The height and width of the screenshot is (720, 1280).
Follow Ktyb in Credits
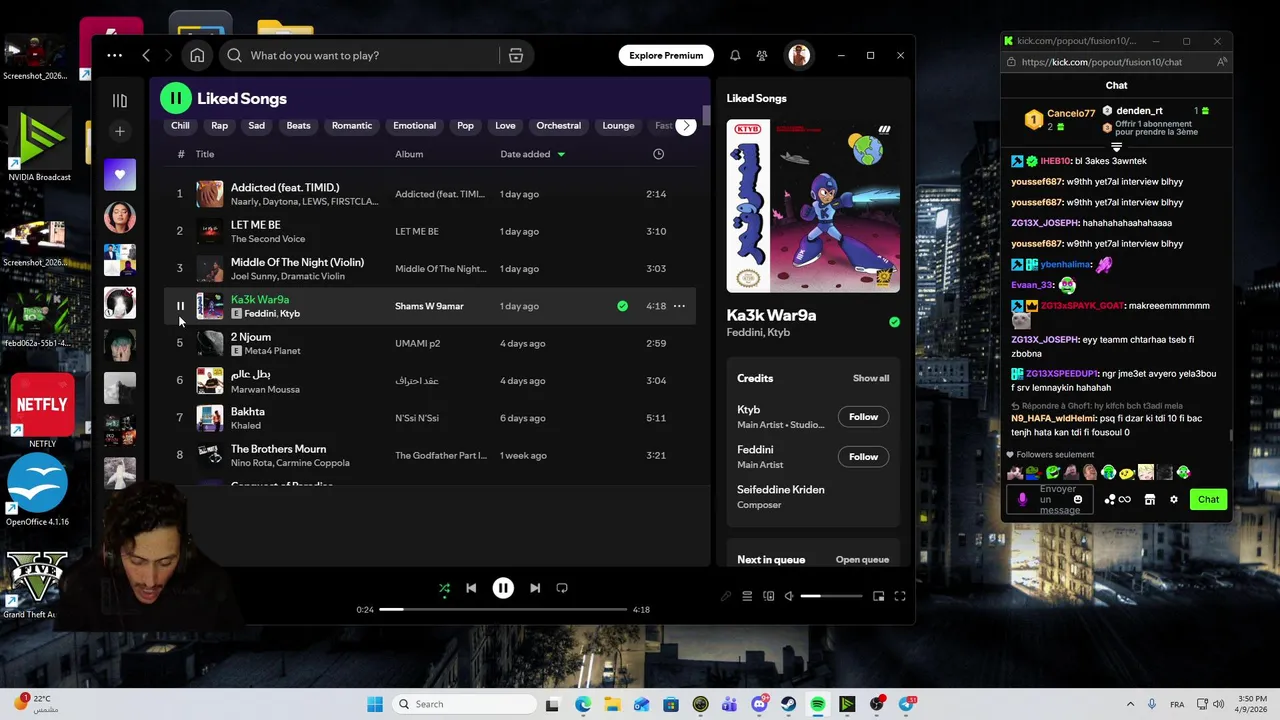click(863, 417)
